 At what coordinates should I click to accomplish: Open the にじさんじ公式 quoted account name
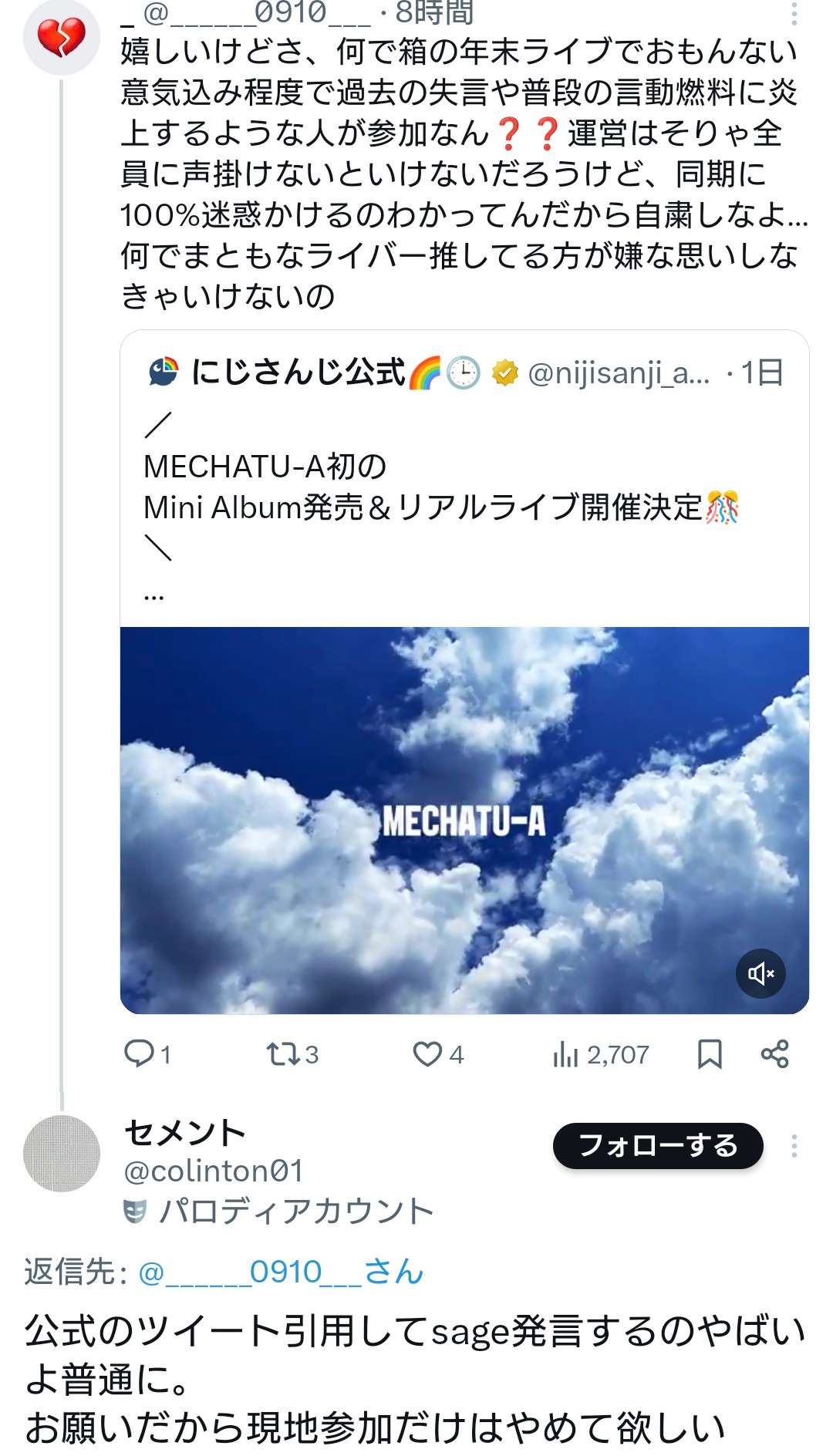298,372
